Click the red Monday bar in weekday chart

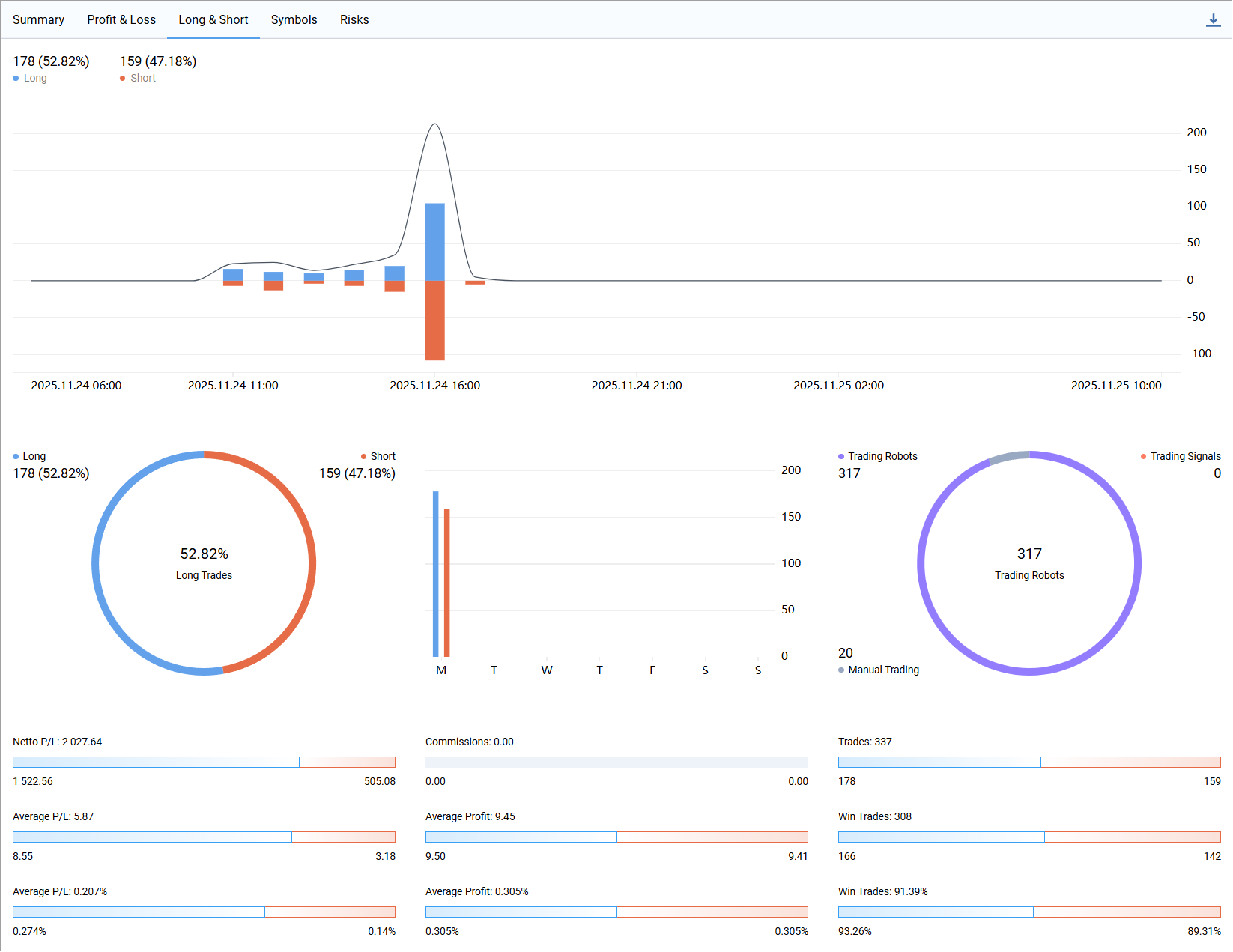pyautogui.click(x=447, y=583)
